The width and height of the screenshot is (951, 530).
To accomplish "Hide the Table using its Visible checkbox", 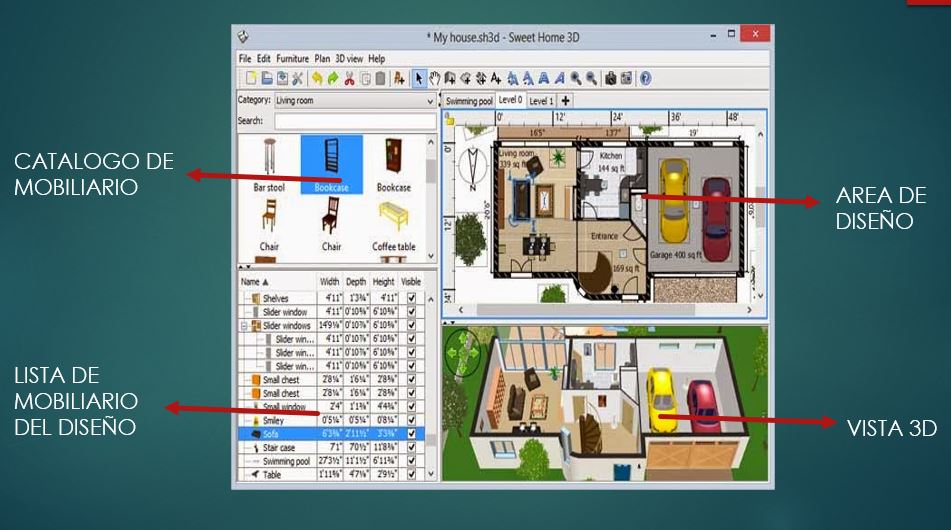I will (x=412, y=475).
